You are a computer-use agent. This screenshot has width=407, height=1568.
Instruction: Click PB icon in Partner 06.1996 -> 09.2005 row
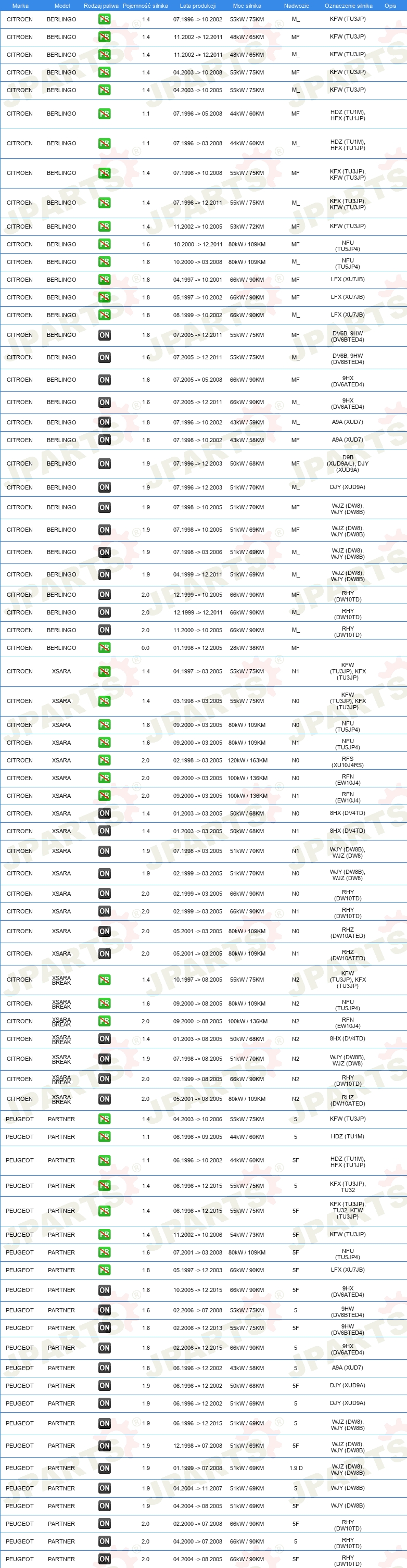(105, 1136)
